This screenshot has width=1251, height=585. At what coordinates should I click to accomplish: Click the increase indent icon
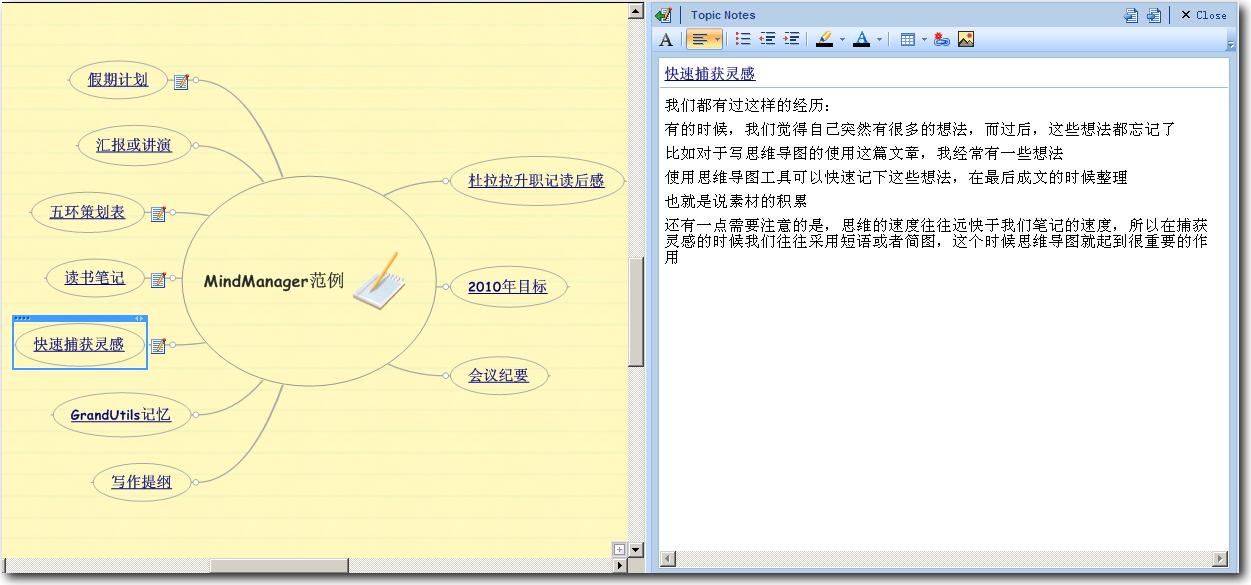click(791, 39)
